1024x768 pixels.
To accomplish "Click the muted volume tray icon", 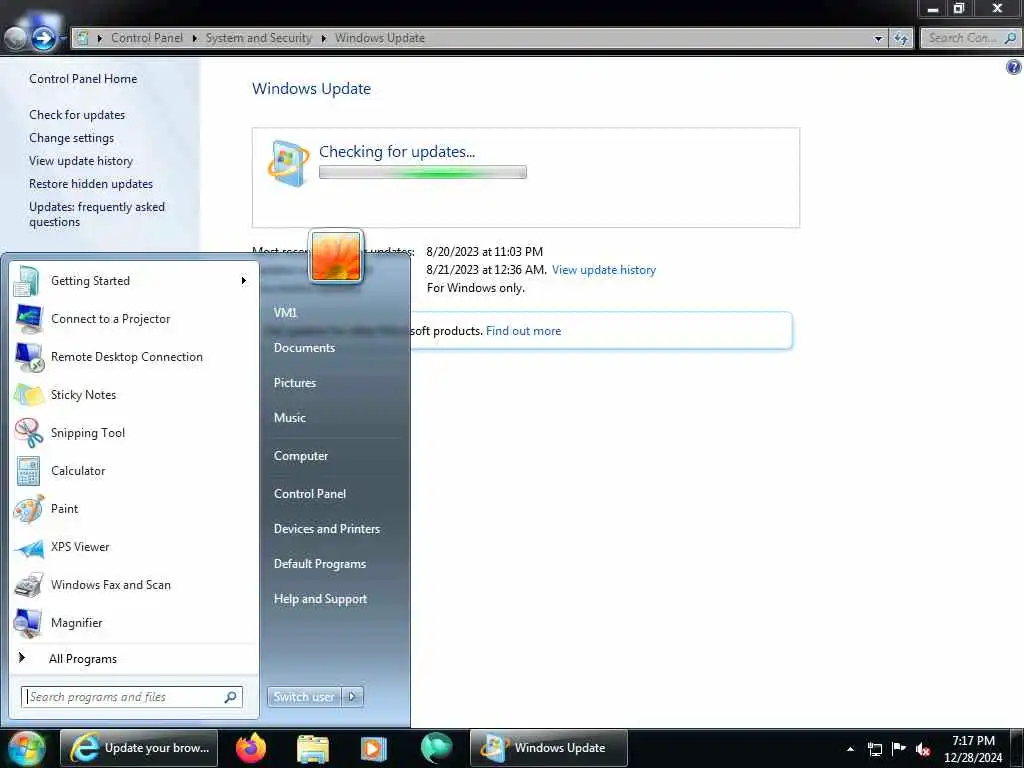I will [923, 749].
